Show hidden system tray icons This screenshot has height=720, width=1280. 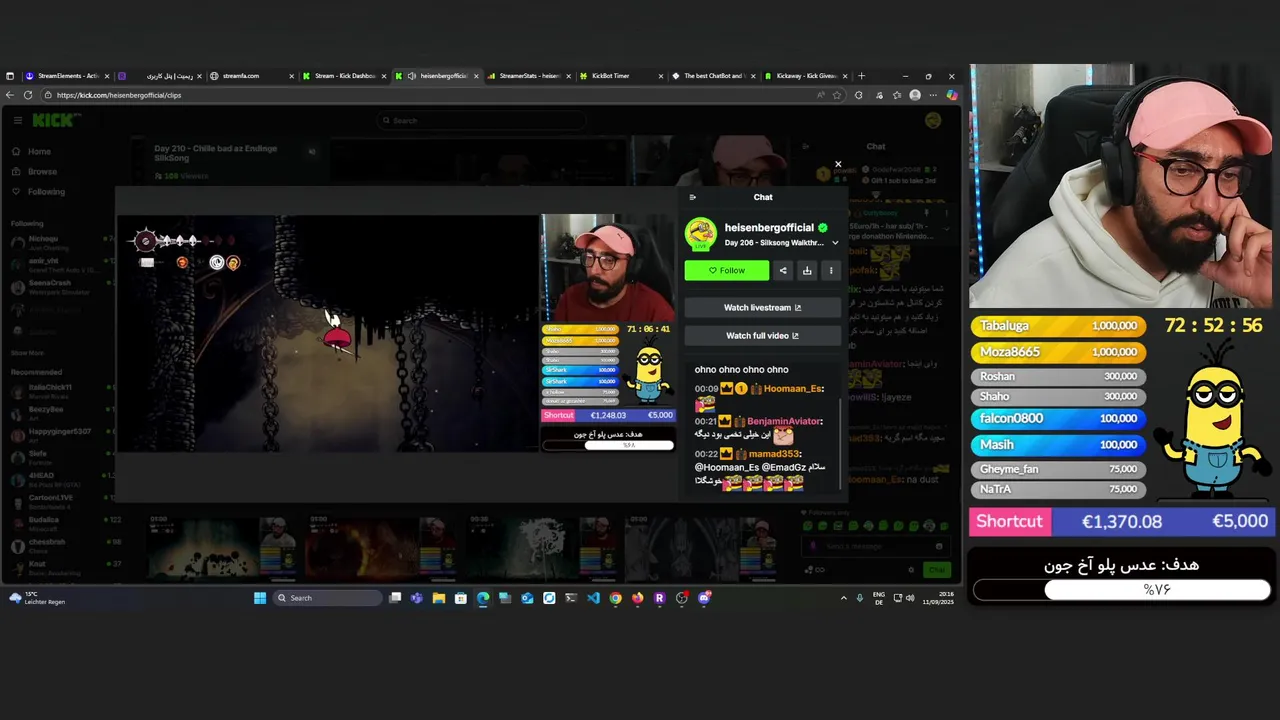coord(843,598)
